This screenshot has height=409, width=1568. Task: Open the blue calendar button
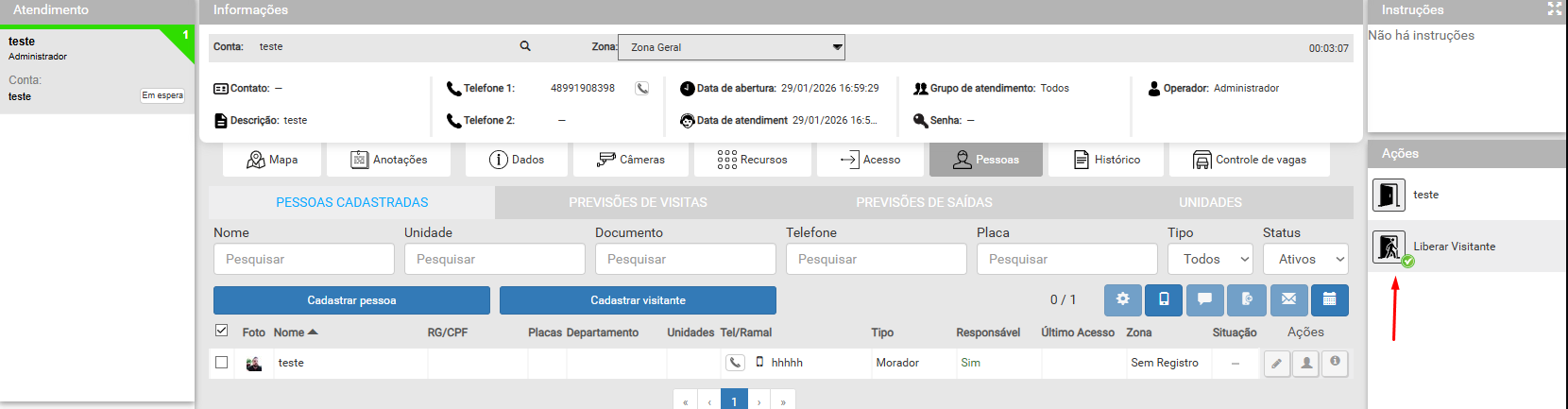[x=1329, y=299]
